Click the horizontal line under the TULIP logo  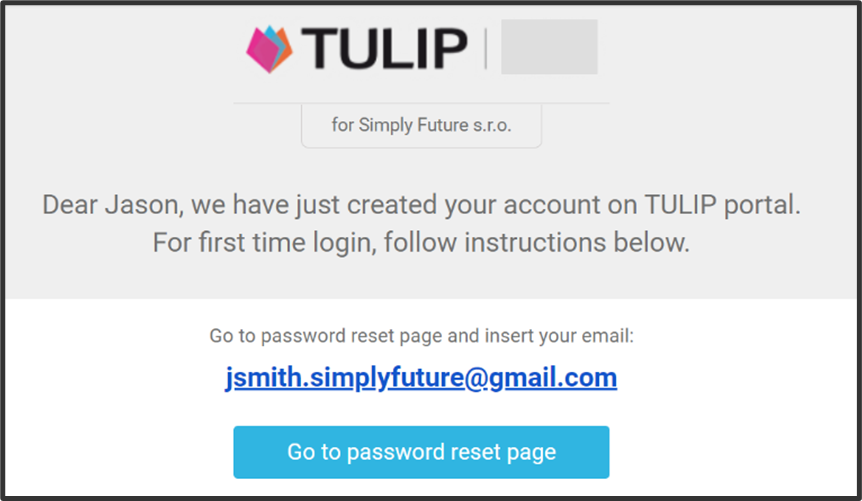coord(421,103)
